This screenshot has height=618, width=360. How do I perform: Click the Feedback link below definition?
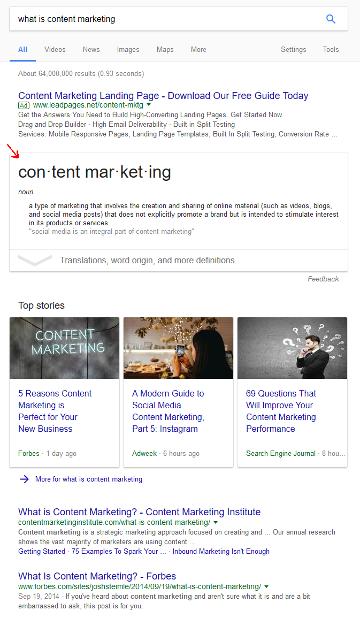click(323, 279)
